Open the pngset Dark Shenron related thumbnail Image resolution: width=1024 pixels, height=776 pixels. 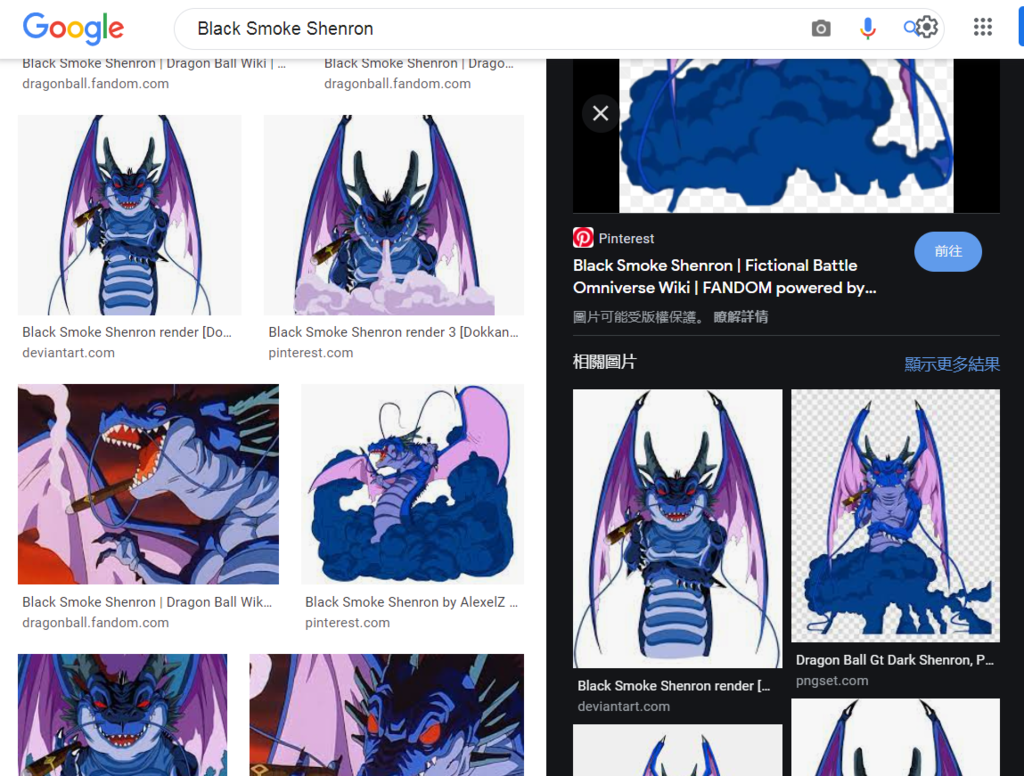click(895, 516)
